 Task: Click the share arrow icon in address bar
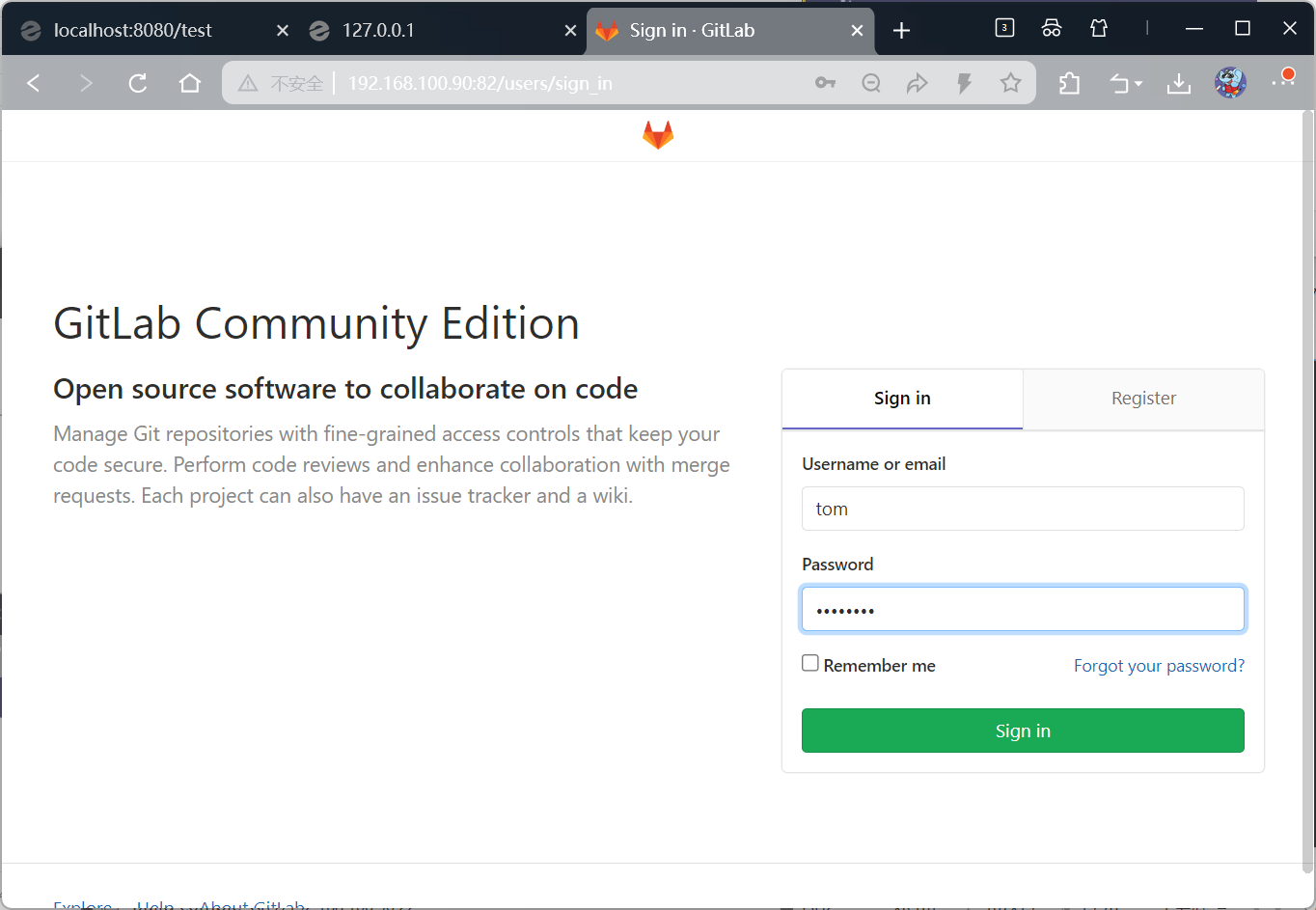point(917,83)
